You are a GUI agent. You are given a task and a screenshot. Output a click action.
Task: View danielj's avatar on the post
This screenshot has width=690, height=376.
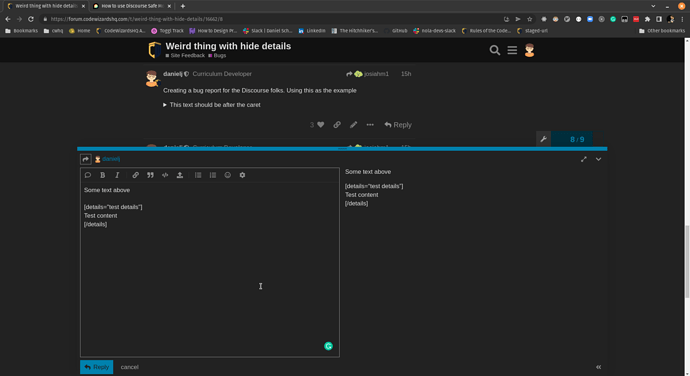tap(152, 78)
